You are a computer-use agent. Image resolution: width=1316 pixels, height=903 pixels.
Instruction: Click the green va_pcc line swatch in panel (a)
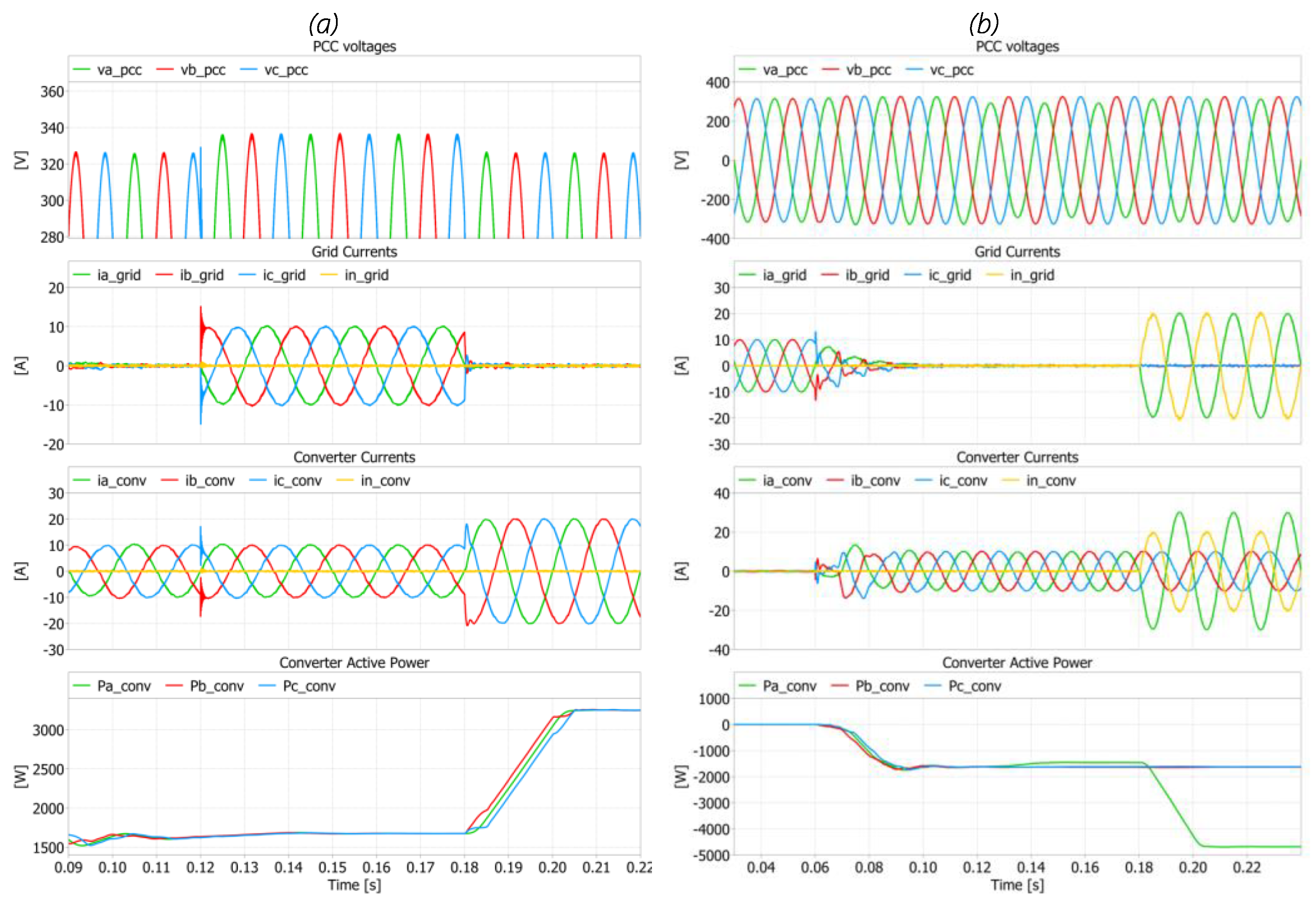pyautogui.click(x=81, y=70)
